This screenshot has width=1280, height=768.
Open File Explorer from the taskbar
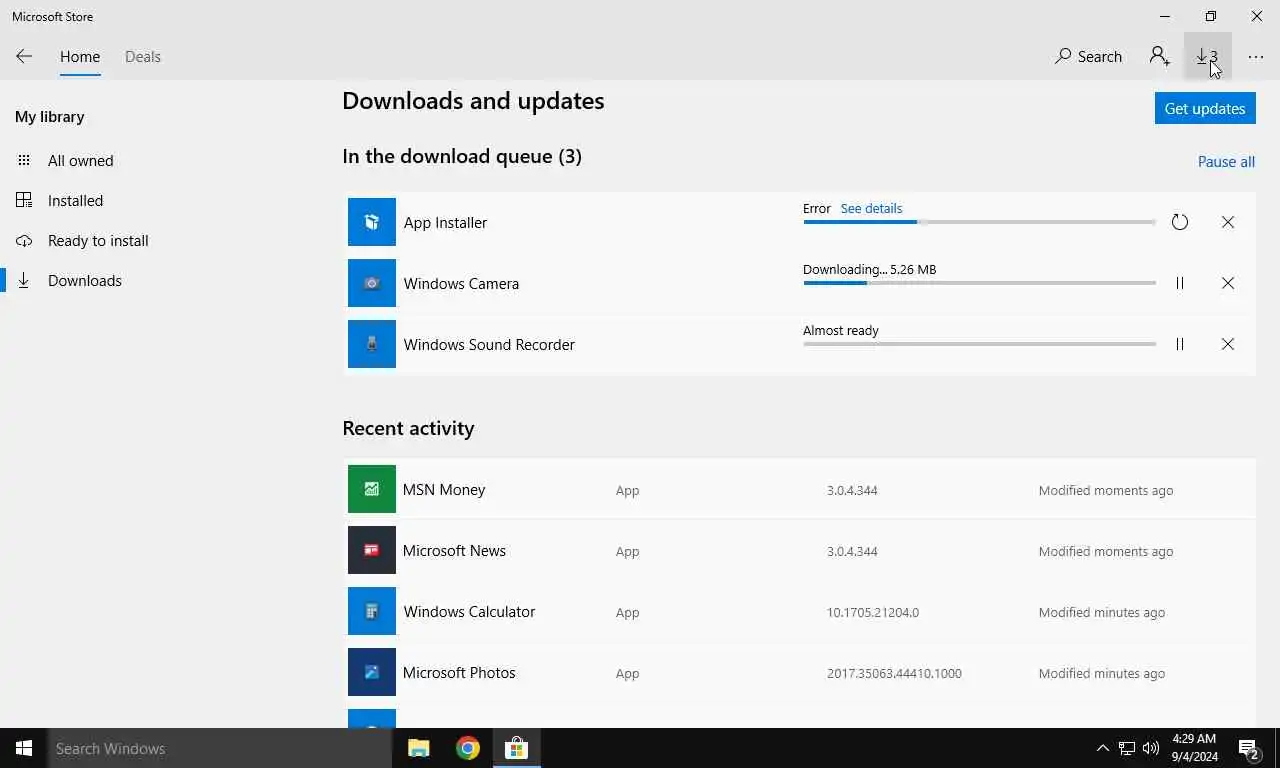(x=419, y=748)
